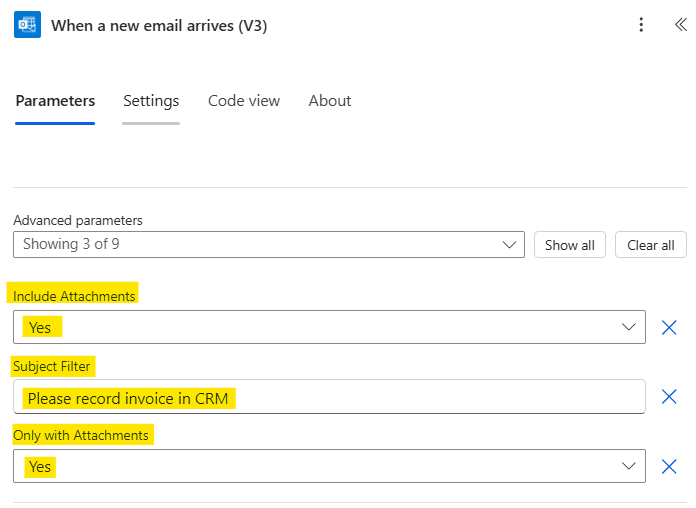Click the Outlook connector icon
Viewport: 696px width, 508px height.
click(x=27, y=25)
